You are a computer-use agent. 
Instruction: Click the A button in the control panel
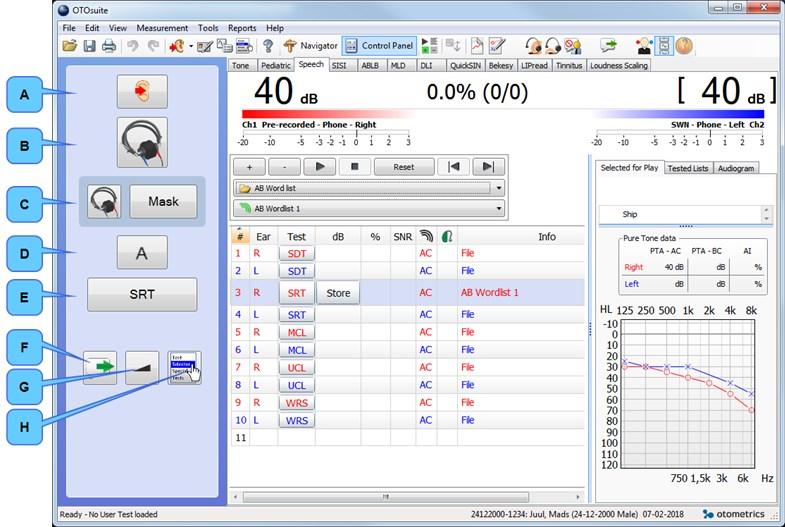pos(142,253)
